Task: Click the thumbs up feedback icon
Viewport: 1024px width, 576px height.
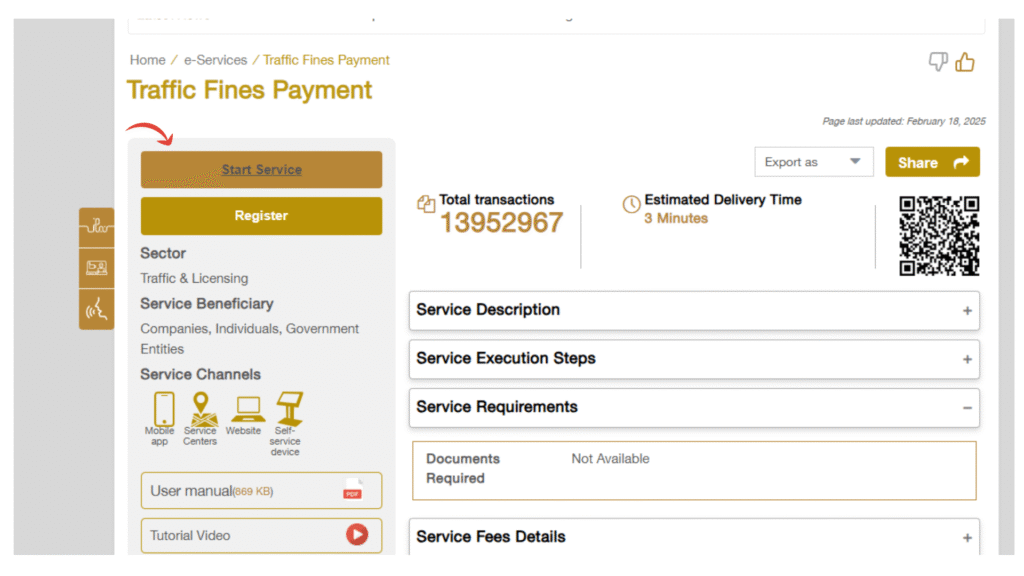Action: tap(965, 63)
